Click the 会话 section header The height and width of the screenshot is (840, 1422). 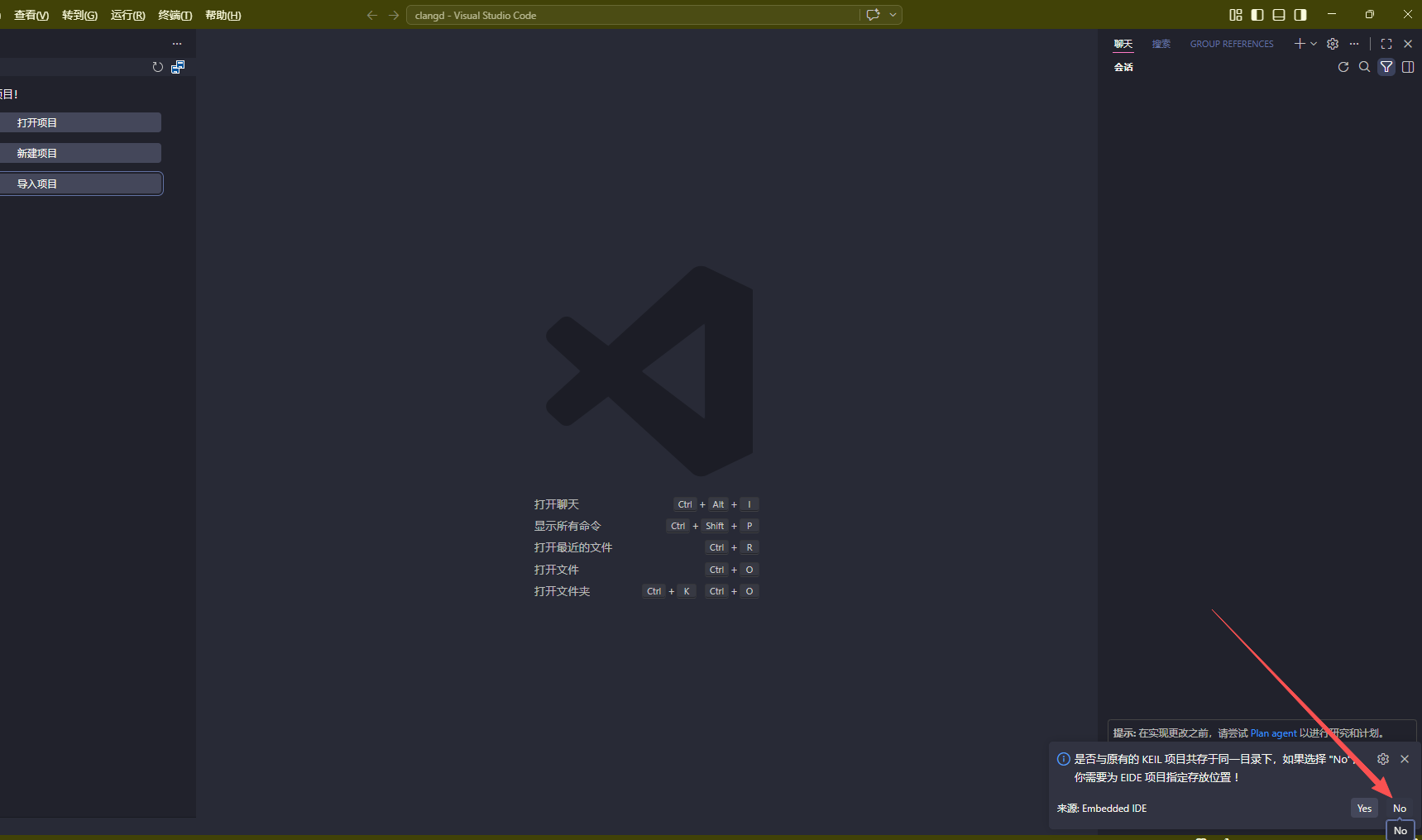1123,67
